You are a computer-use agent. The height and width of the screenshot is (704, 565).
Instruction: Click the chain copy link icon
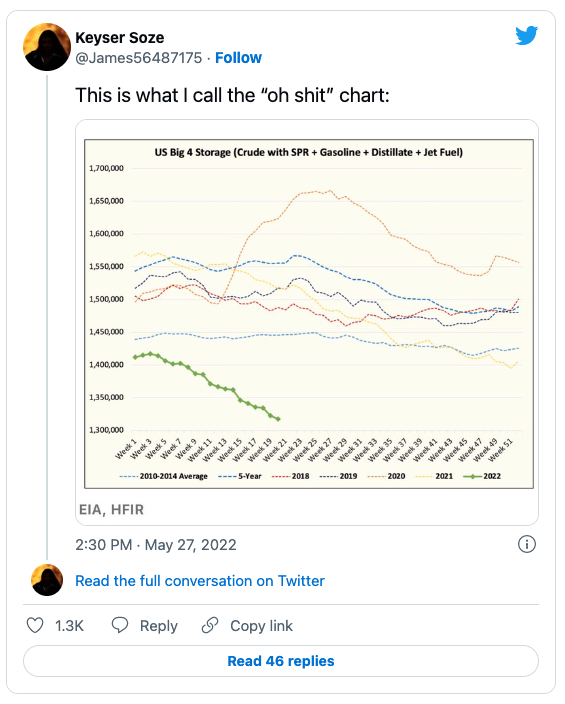coord(210,625)
